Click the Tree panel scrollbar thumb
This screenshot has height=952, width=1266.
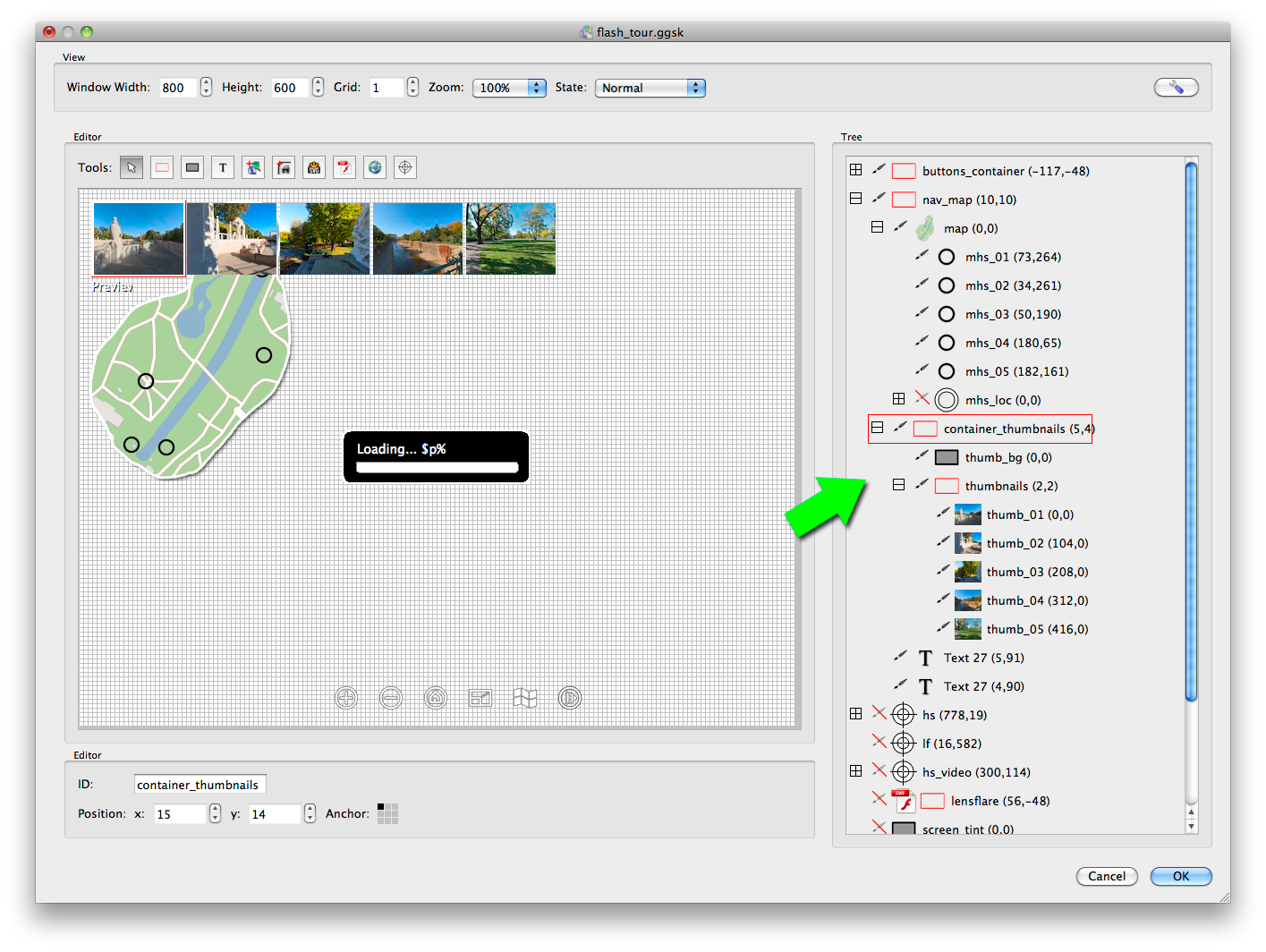[x=1191, y=430]
